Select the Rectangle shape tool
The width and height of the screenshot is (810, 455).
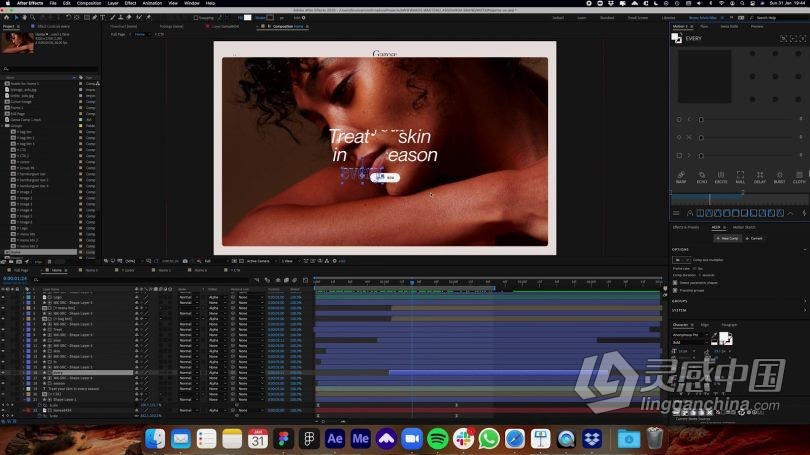(x=86, y=18)
